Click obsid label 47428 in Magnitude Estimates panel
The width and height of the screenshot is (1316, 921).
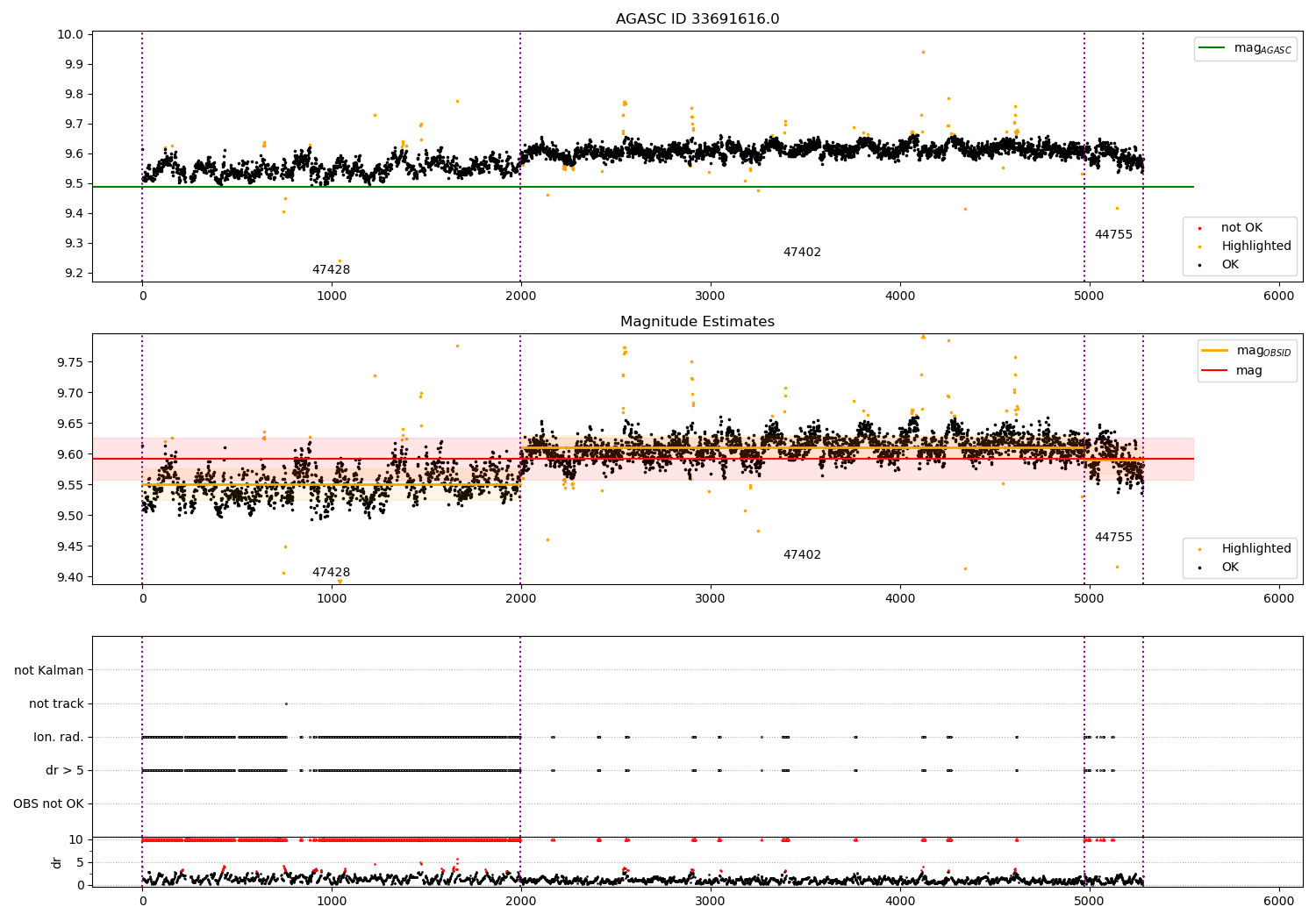[x=331, y=573]
